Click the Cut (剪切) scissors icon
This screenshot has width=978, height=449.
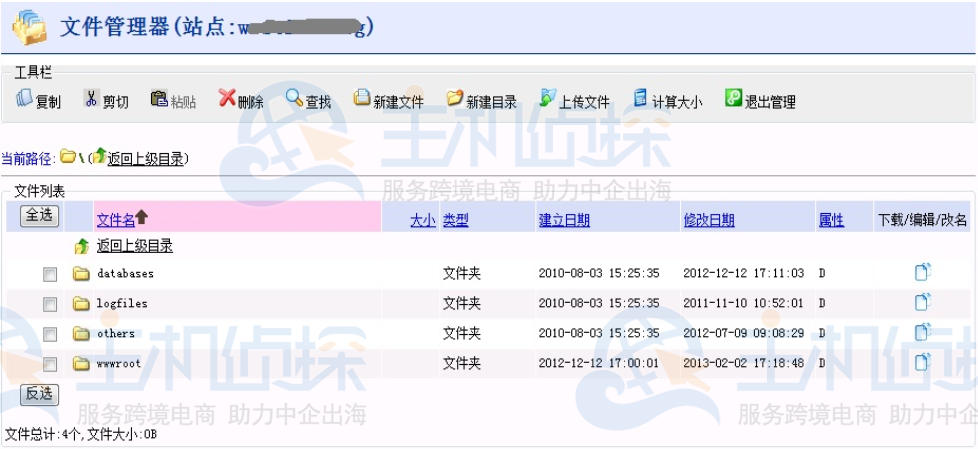click(91, 99)
